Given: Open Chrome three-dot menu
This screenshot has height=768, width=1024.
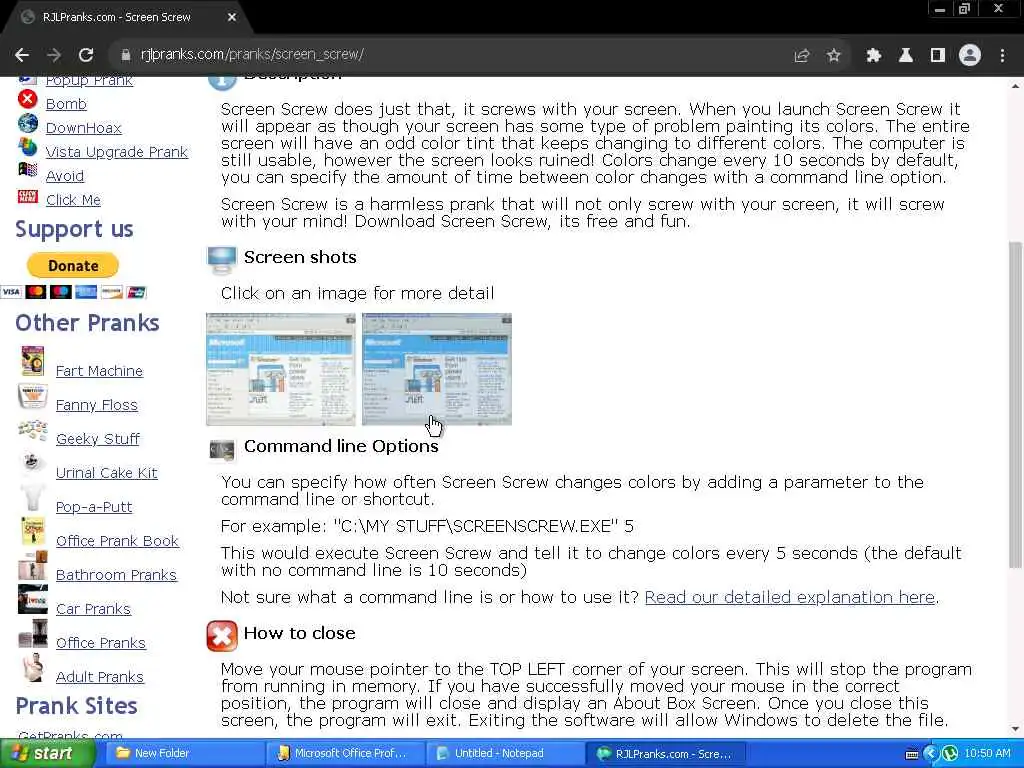Looking at the screenshot, I should point(1002,56).
